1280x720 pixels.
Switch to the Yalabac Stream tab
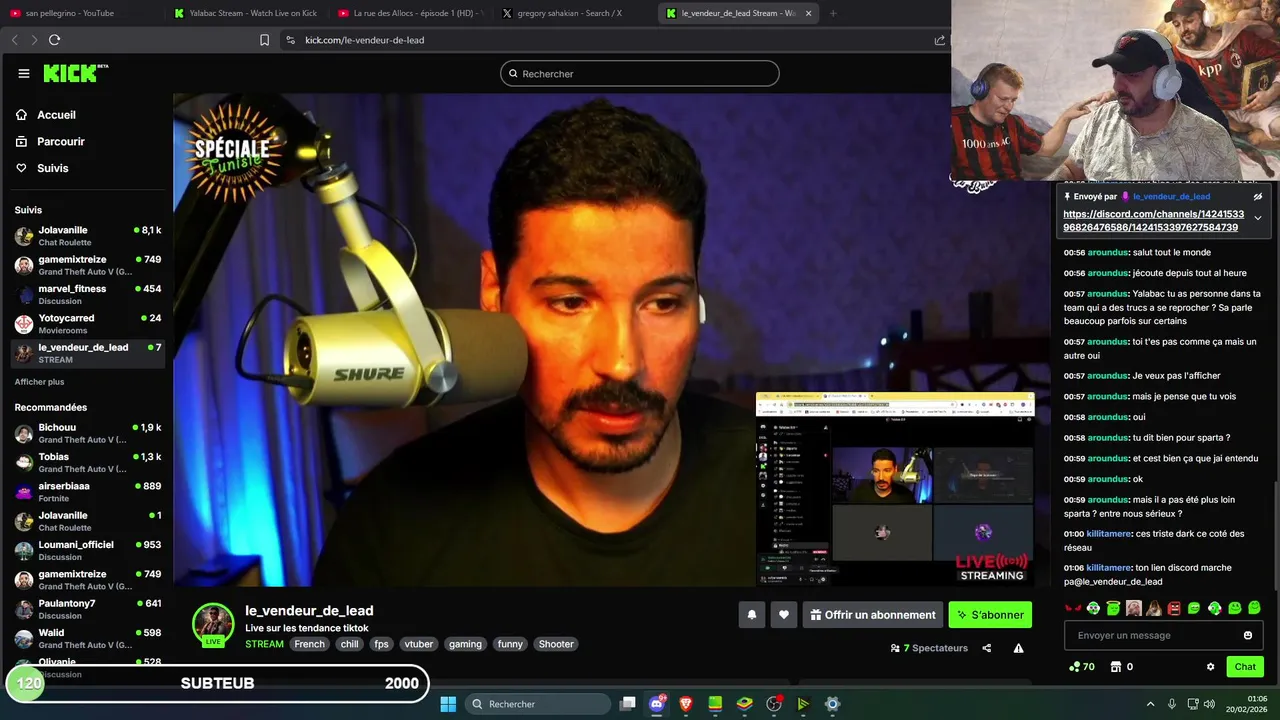[248, 13]
